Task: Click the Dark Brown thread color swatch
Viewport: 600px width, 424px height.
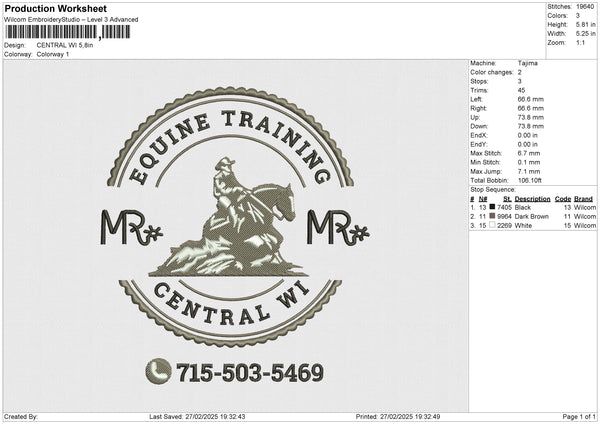Action: (x=492, y=216)
